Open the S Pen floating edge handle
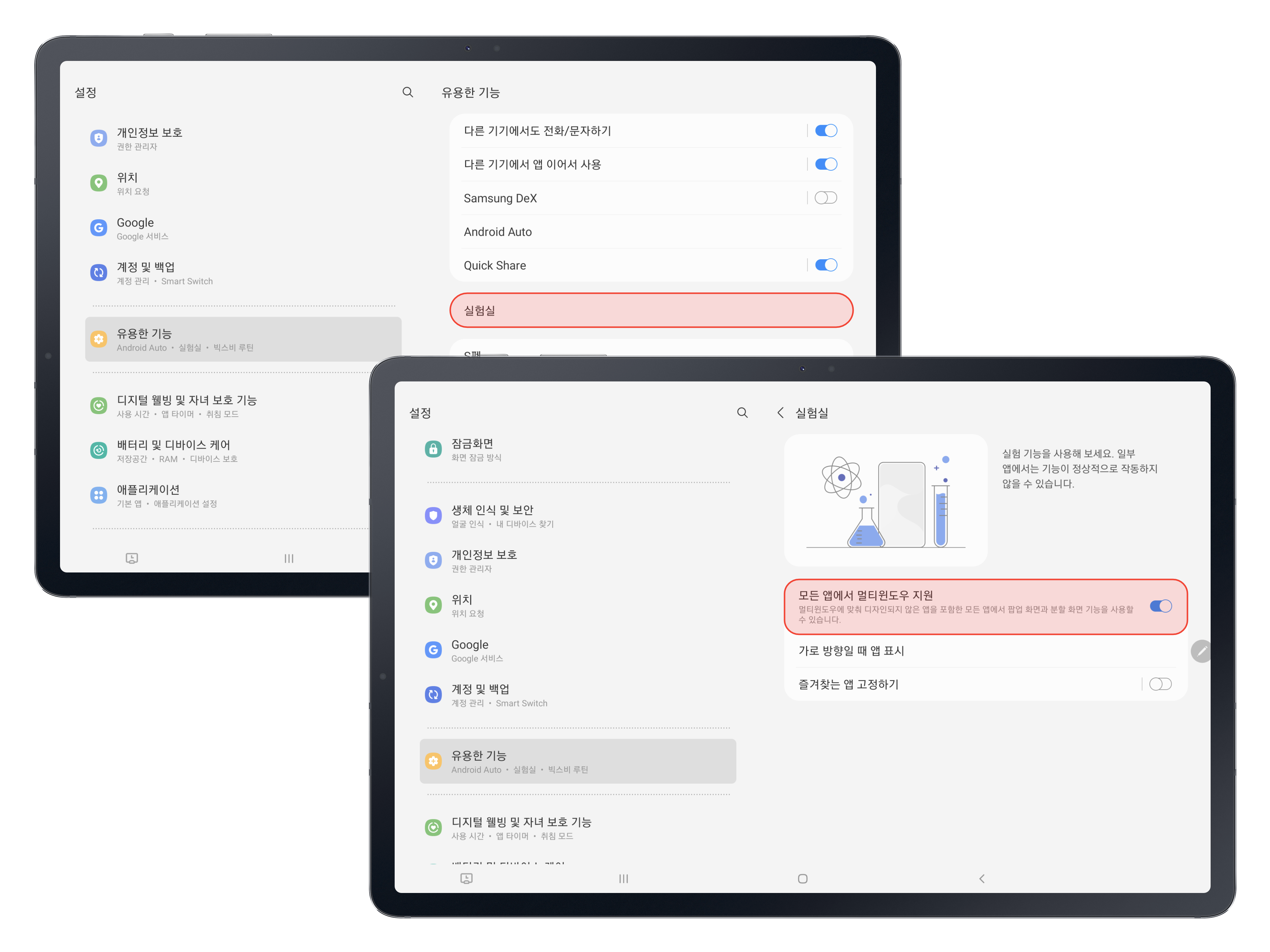The height and width of the screenshot is (952, 1270). coord(1201,651)
